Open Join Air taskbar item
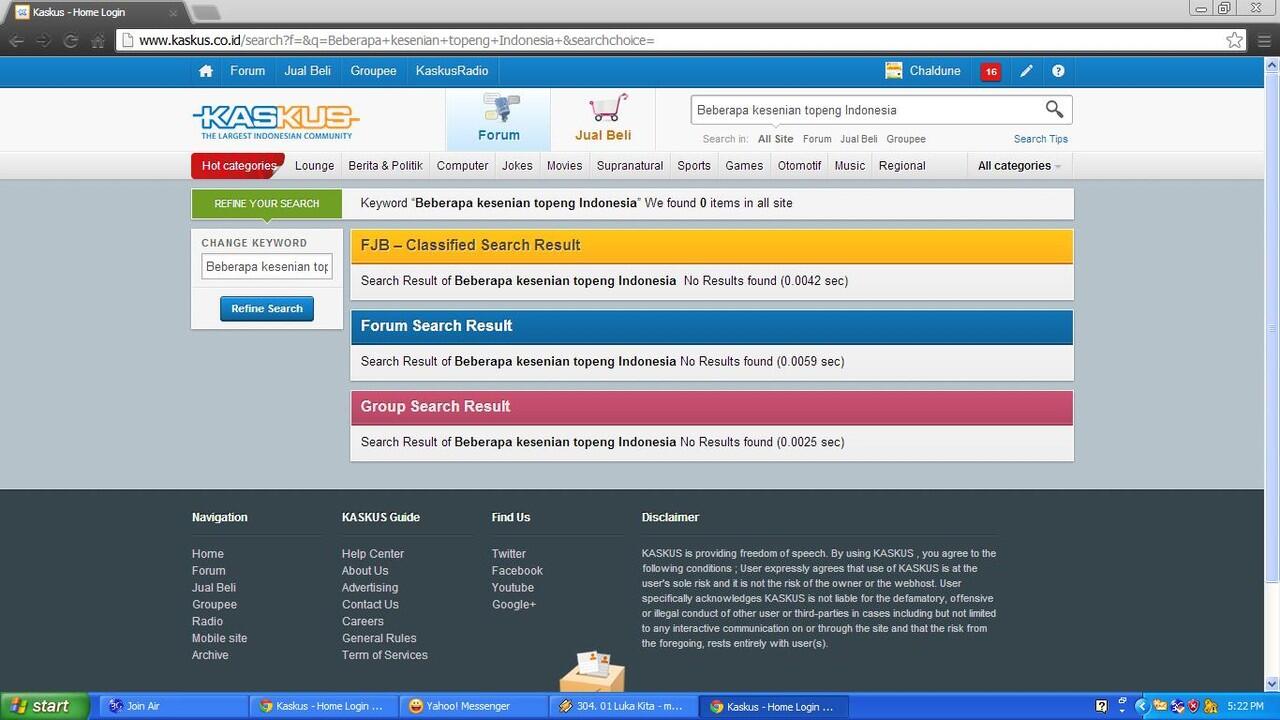 [173, 706]
